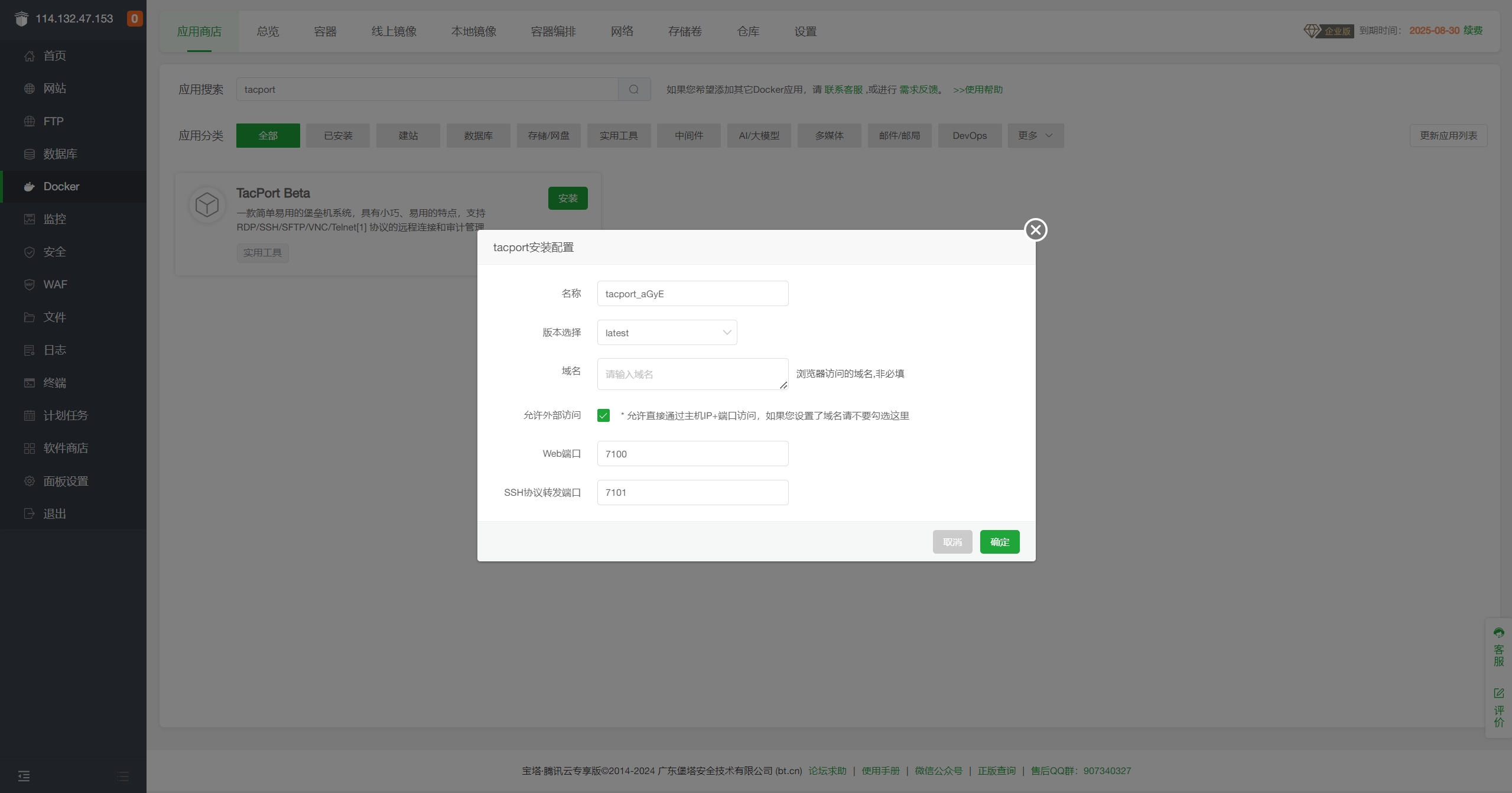Open the 面板设置 panel settings sidebar item
This screenshot has width=1512, height=793.
[73, 481]
